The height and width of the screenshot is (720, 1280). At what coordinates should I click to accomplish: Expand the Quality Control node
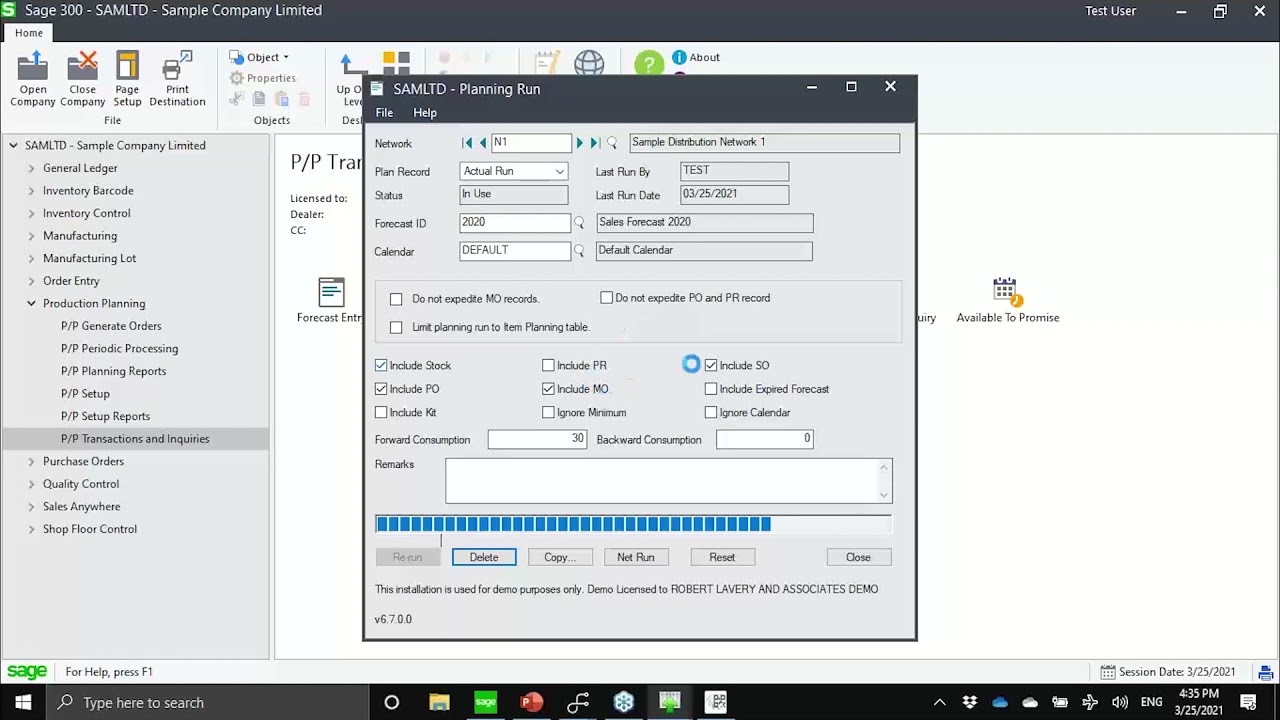tap(31, 484)
